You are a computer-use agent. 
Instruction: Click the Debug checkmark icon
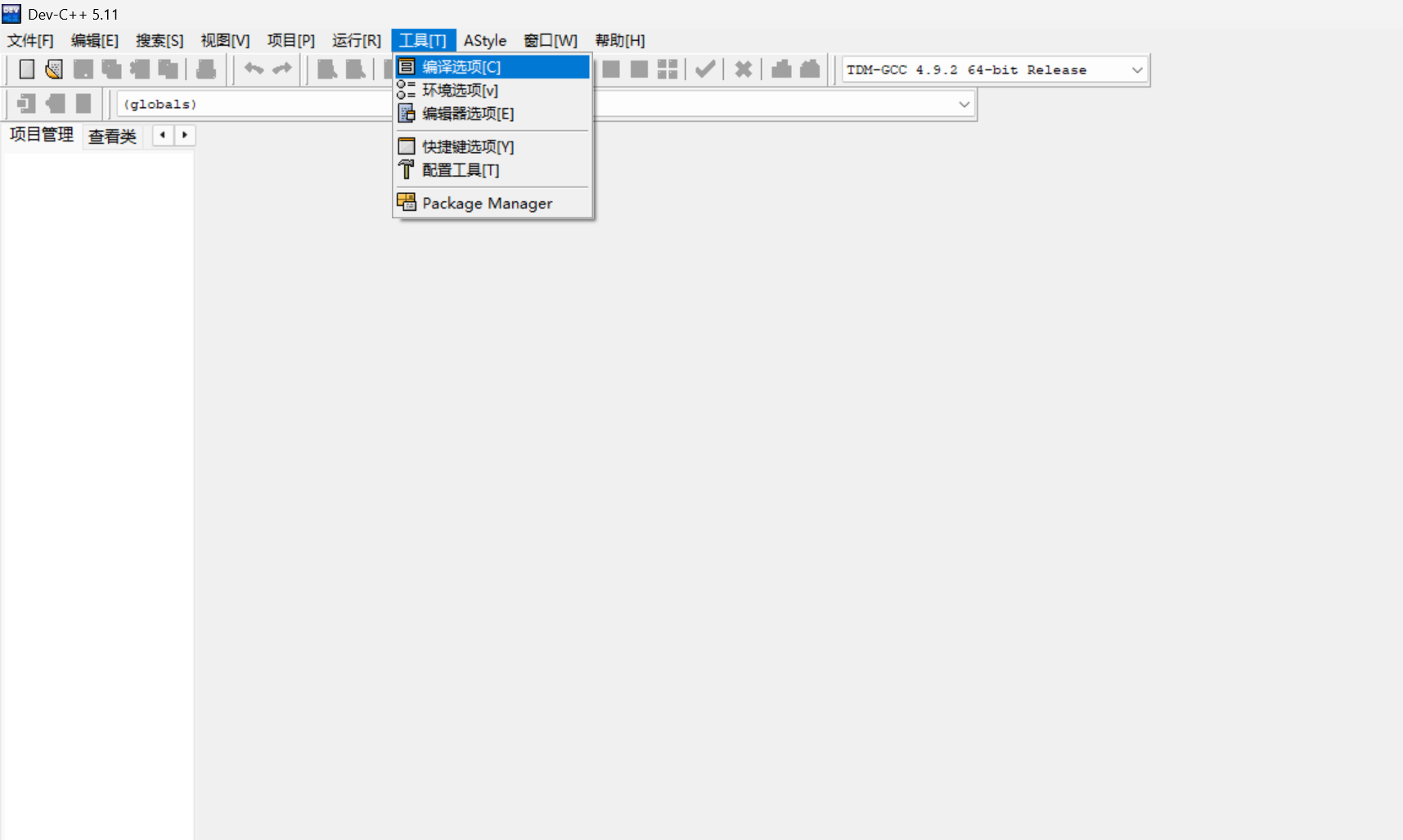705,70
